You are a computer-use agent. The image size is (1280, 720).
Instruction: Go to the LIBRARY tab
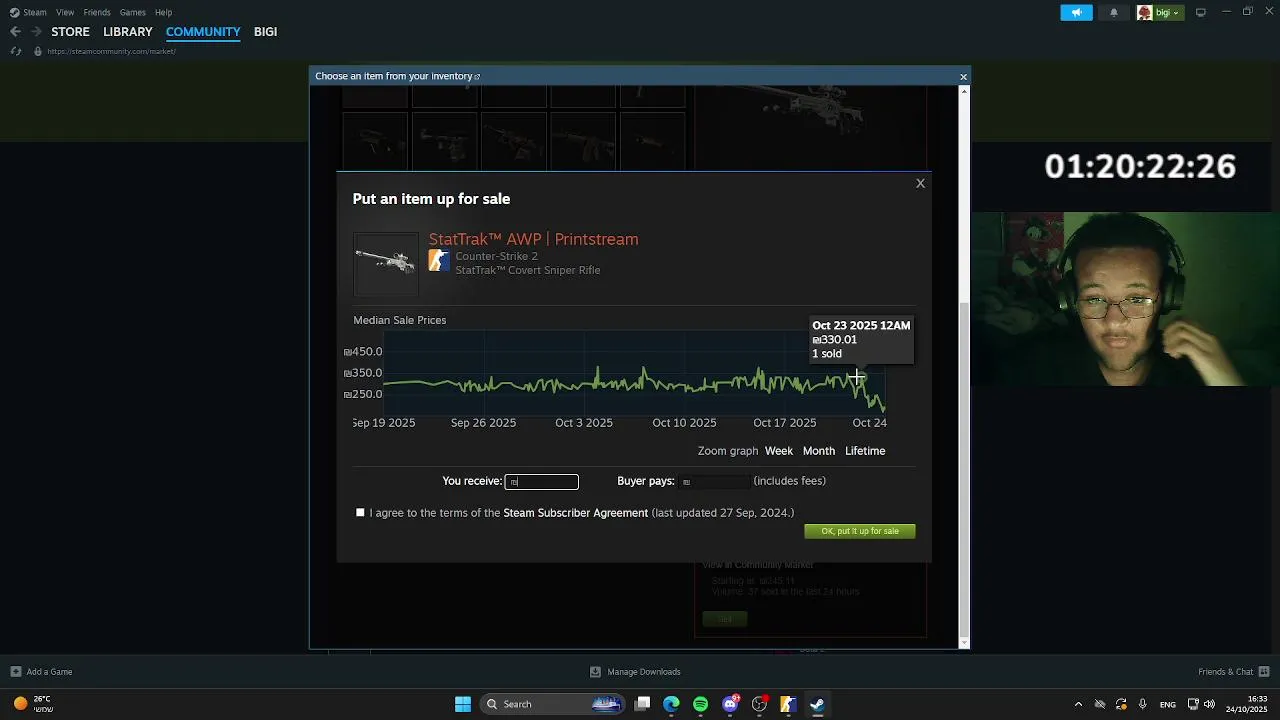coord(128,32)
